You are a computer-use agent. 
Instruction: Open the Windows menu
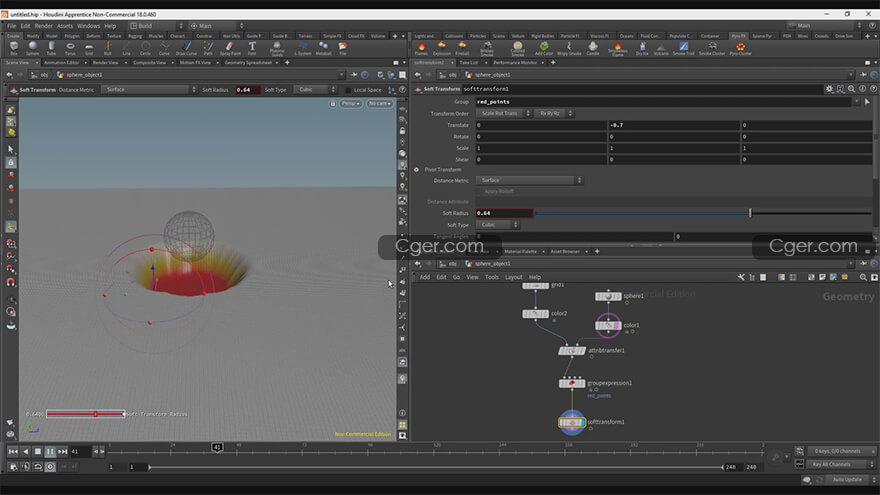88,26
